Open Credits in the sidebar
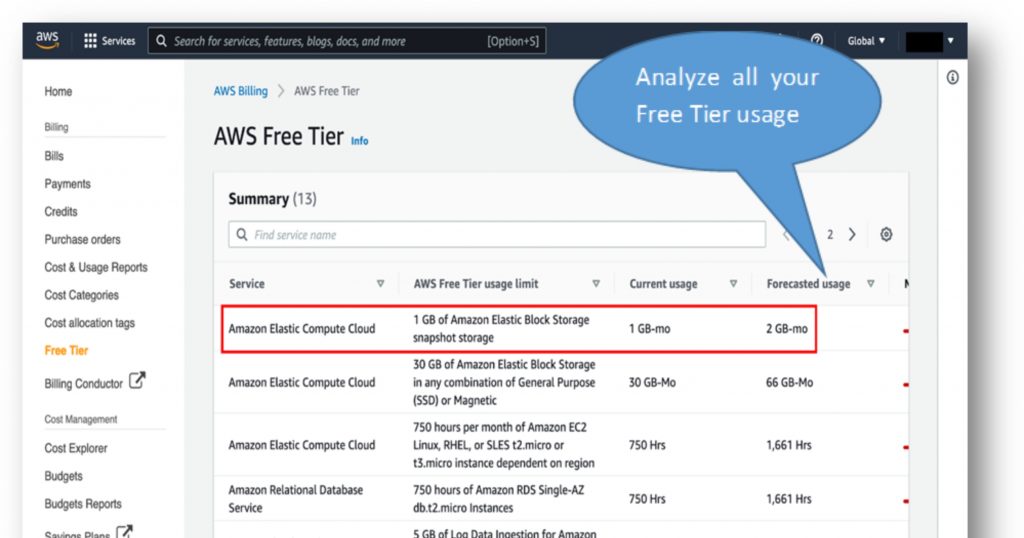1024x538 pixels. 61,212
